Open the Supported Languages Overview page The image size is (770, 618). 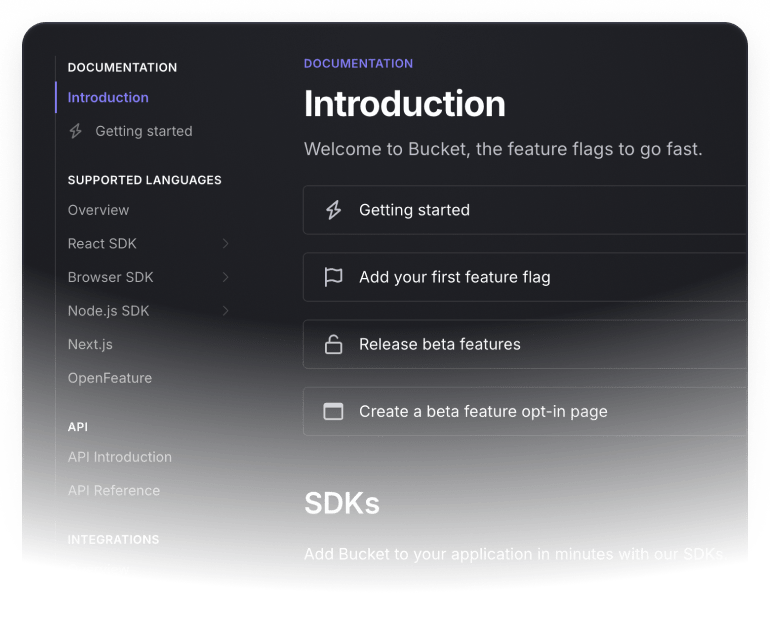coord(98,210)
